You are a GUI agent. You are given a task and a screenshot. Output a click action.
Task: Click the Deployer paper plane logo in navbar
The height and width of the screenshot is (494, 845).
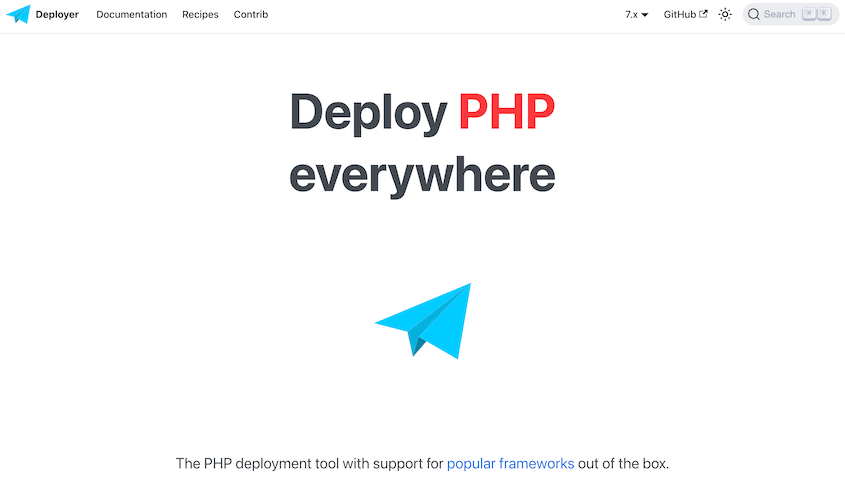(18, 14)
